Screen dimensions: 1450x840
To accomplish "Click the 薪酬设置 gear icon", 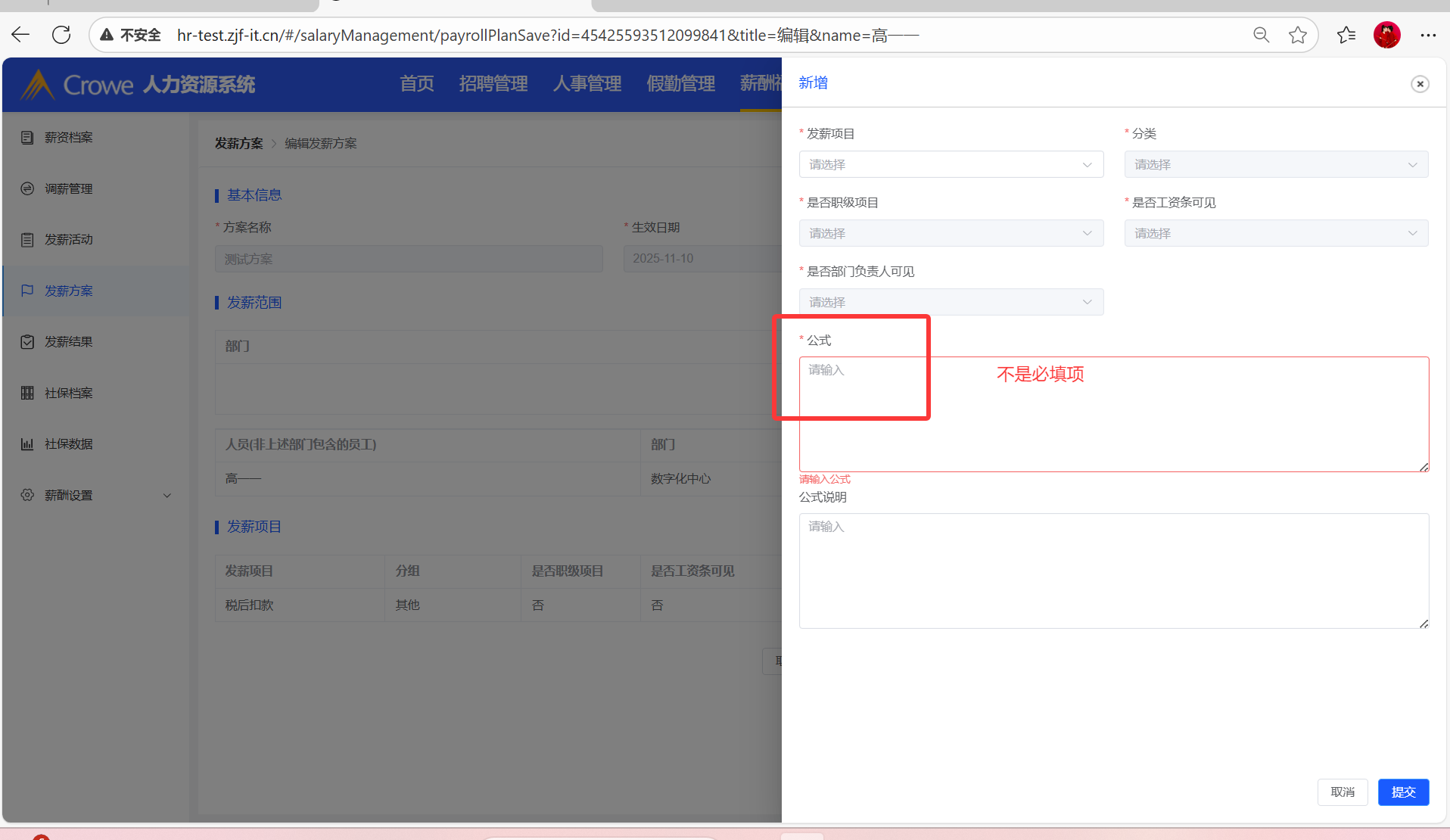I will coord(27,495).
